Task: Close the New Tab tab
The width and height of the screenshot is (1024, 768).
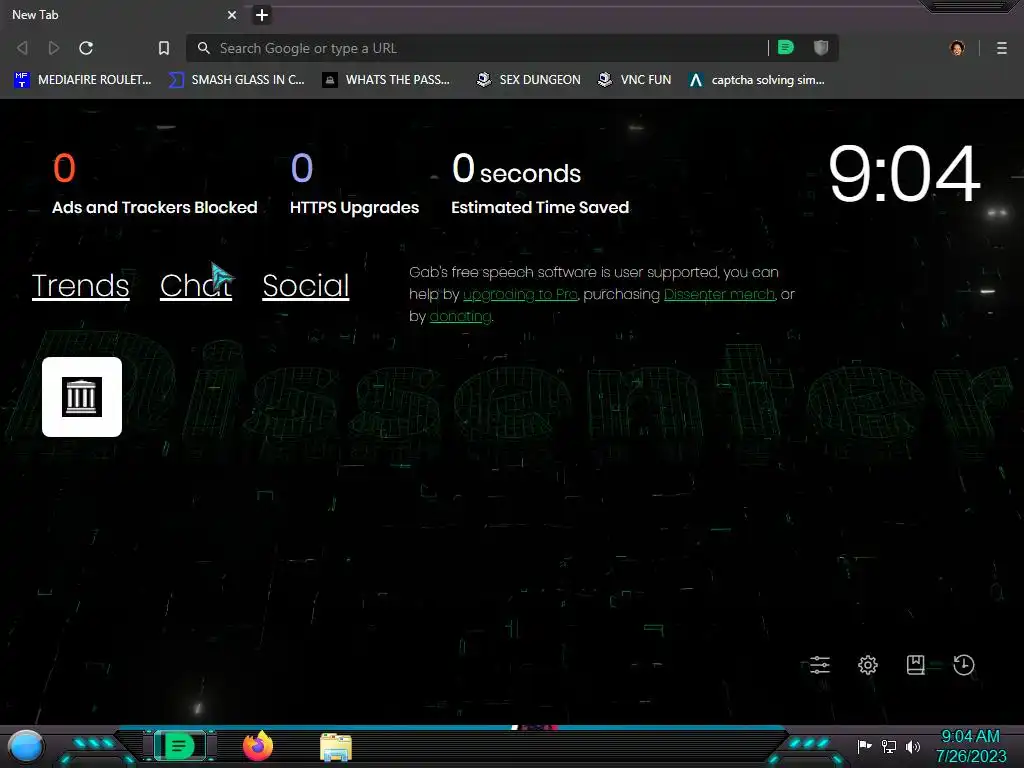Action: [232, 15]
